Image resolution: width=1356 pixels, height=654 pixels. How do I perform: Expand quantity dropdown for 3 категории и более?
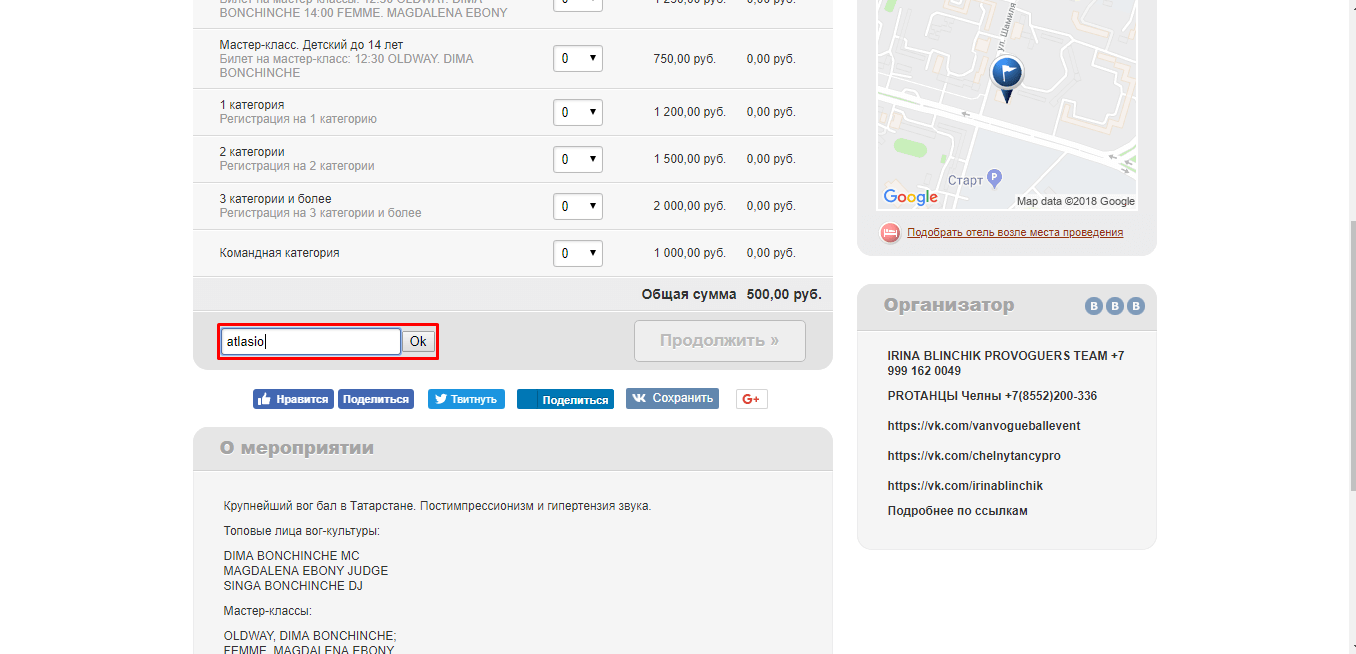(x=578, y=206)
